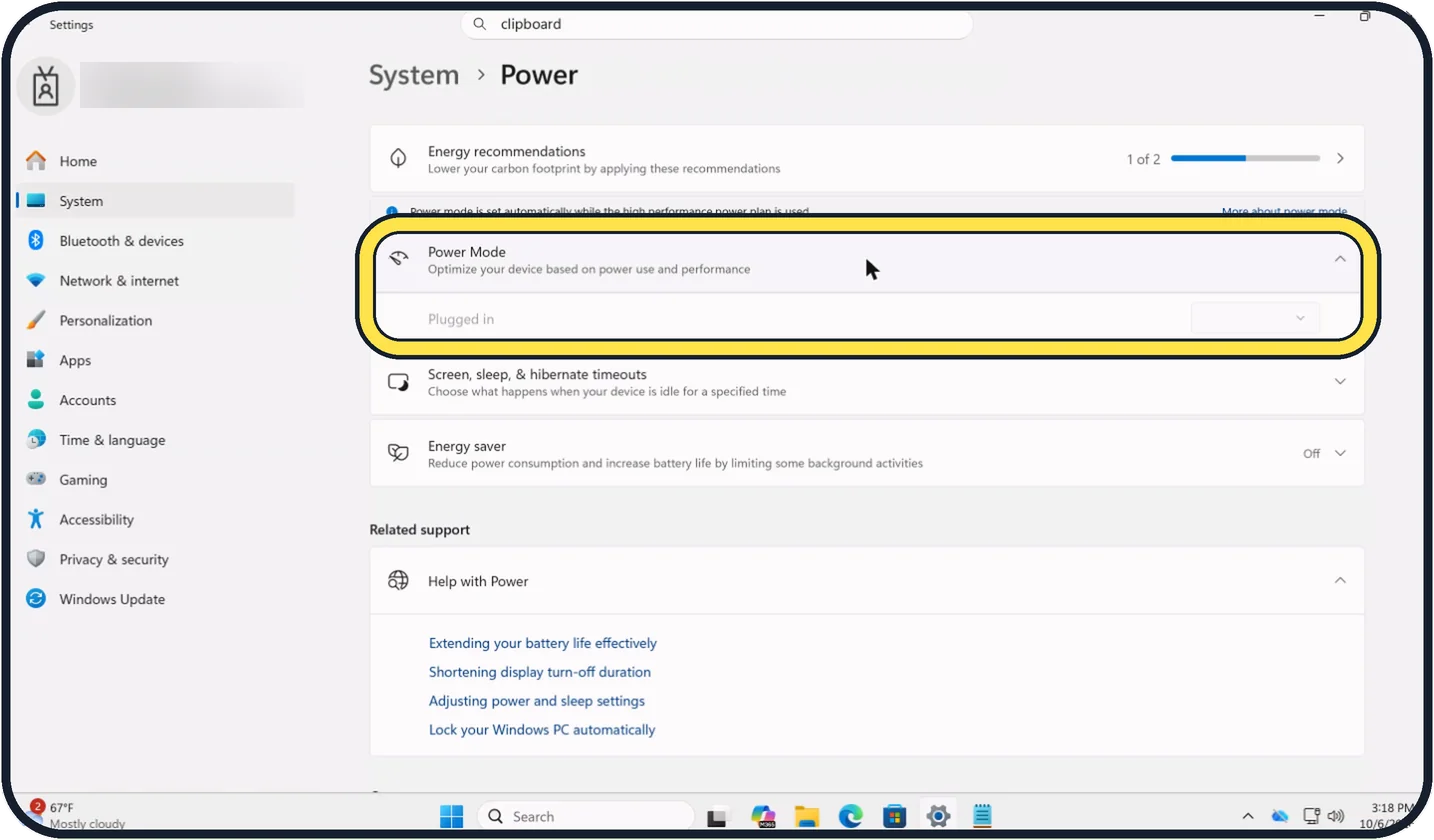Click the Home house icon in sidebar

tap(36, 161)
